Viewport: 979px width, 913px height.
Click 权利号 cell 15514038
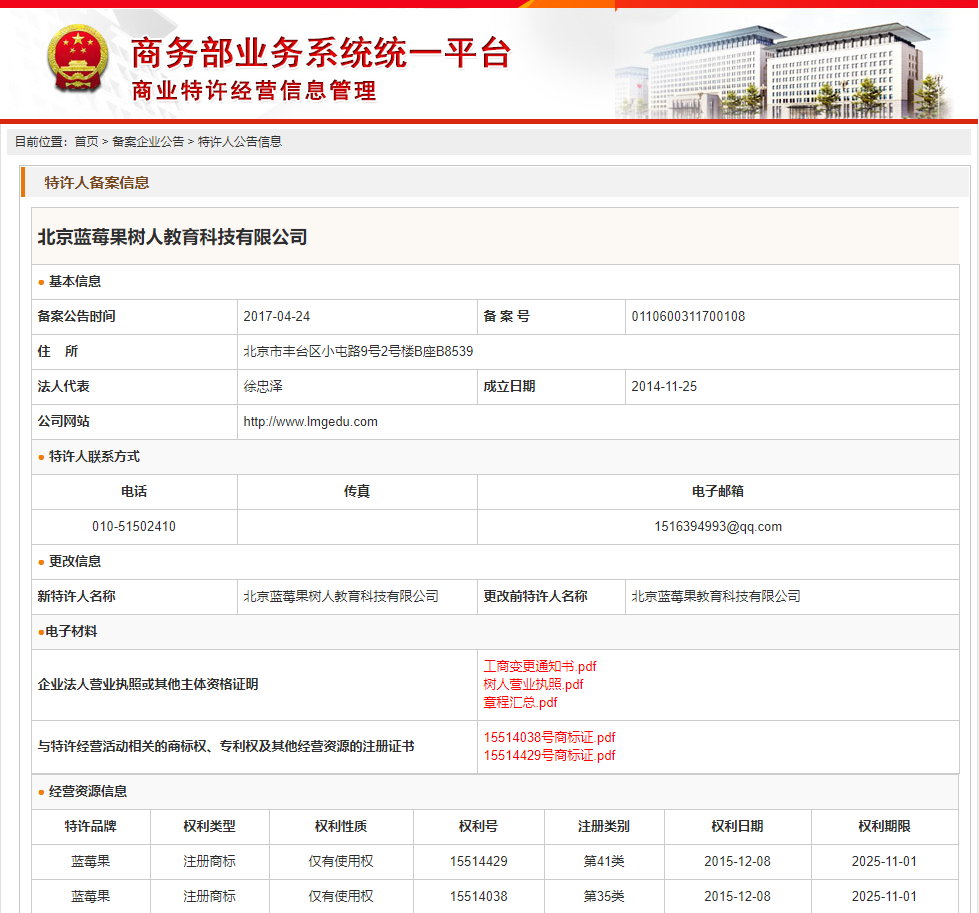[479, 896]
